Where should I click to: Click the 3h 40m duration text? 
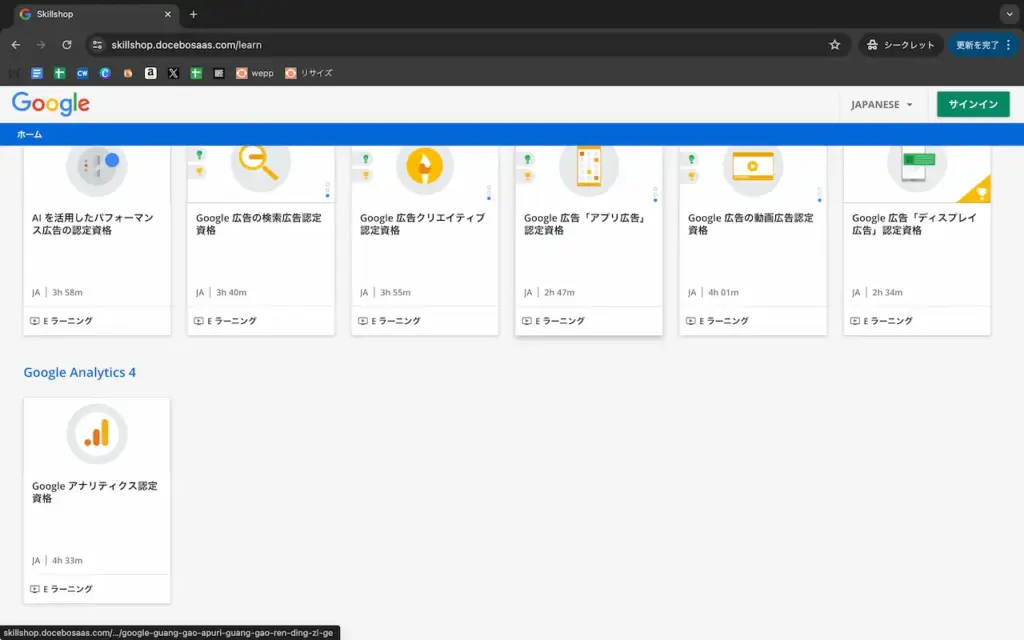(231, 293)
